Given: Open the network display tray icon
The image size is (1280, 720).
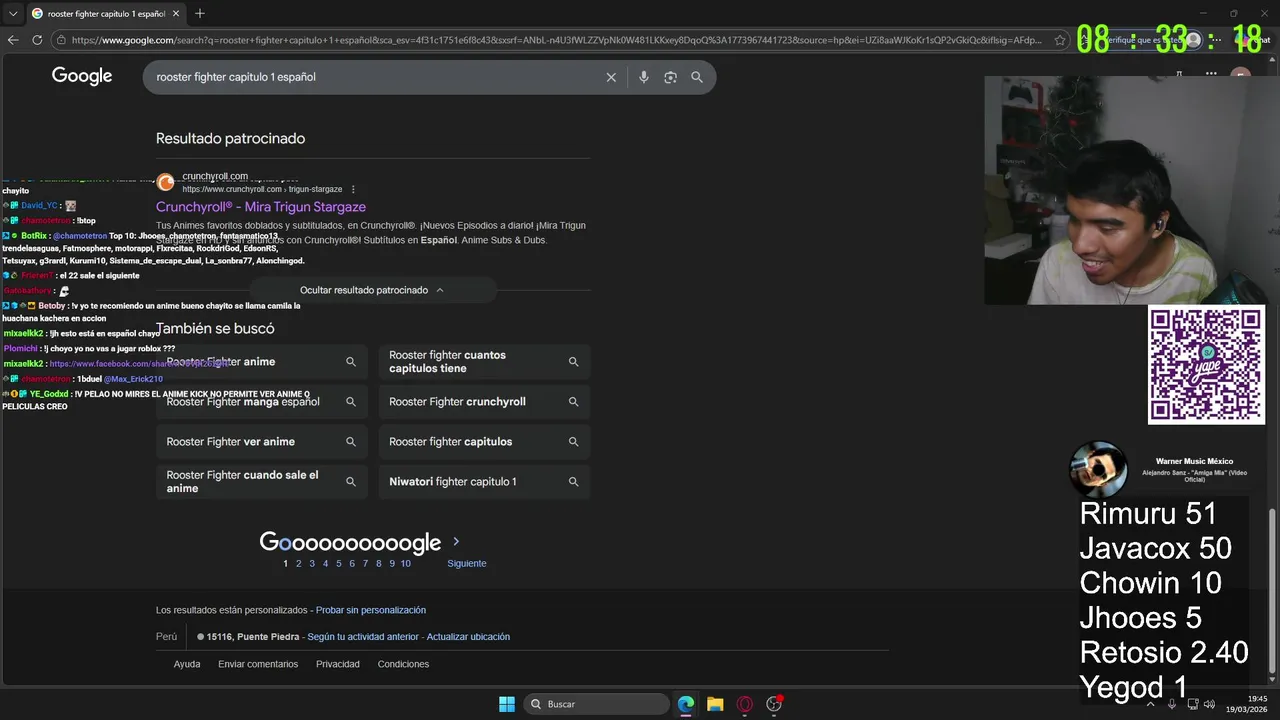Looking at the screenshot, I should click(1193, 704).
